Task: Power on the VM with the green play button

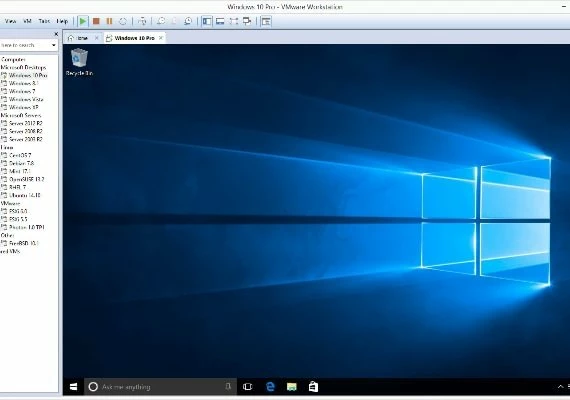Action: coord(83,21)
